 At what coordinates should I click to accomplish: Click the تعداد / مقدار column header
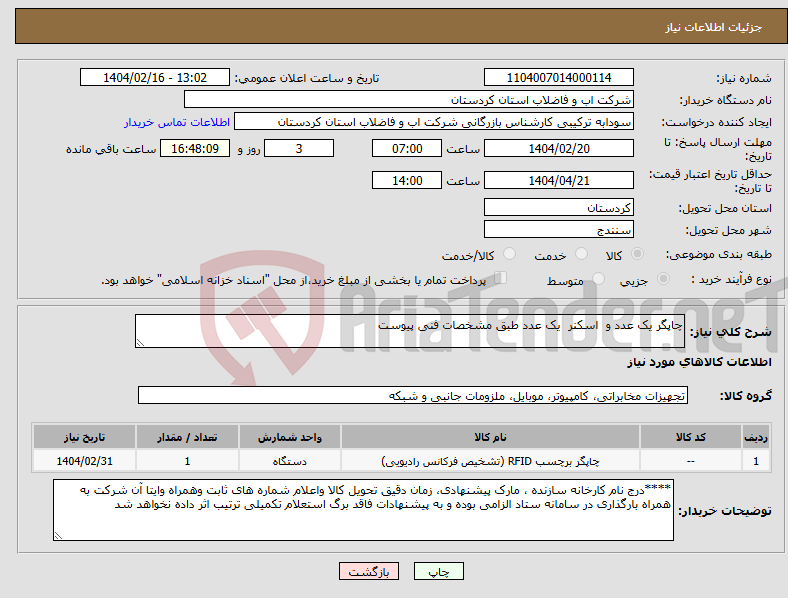pyautogui.click(x=187, y=437)
